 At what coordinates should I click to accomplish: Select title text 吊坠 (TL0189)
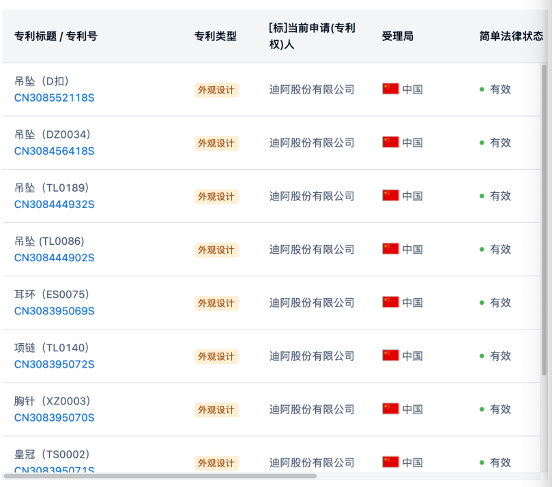point(51,188)
